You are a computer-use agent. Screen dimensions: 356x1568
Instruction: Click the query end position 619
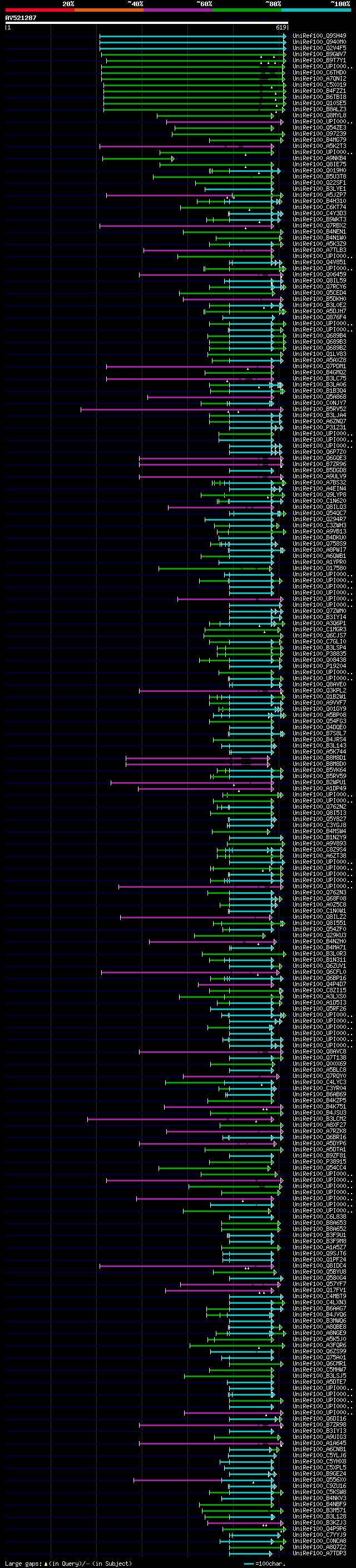[281, 27]
